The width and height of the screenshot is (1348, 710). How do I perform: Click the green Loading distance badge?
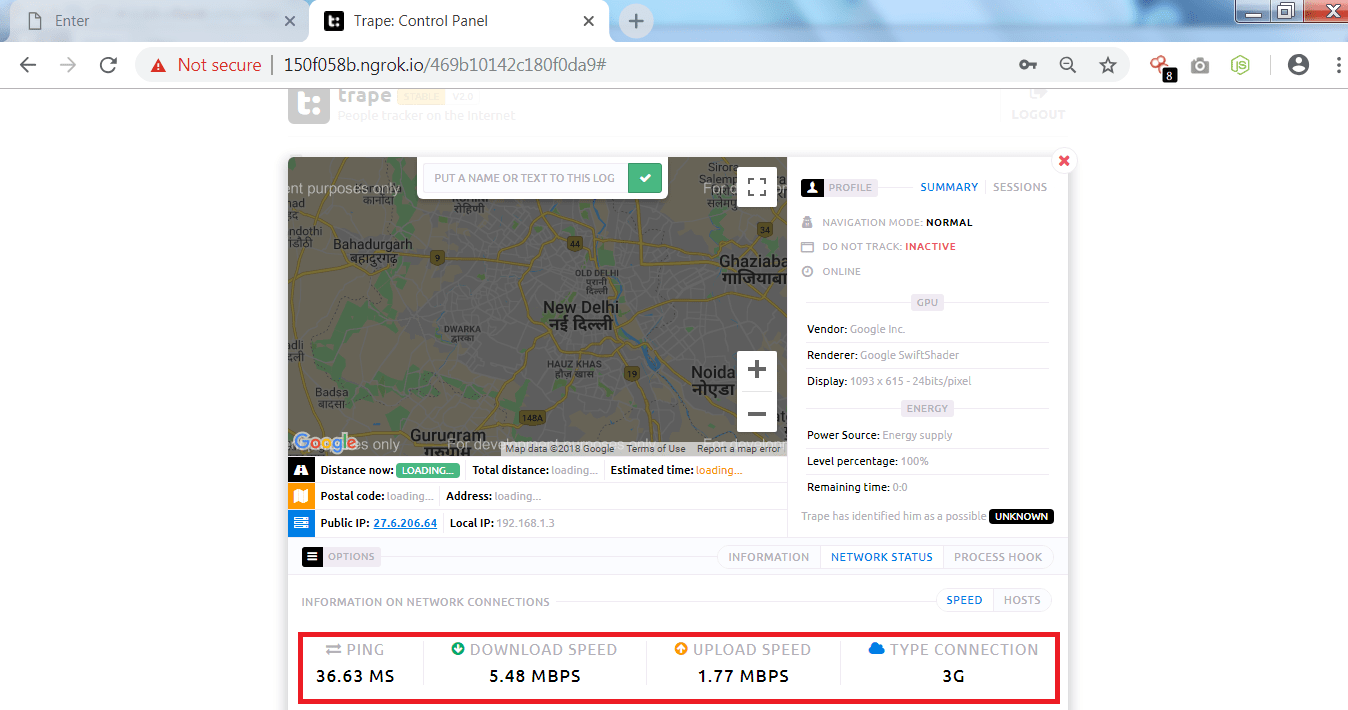(429, 470)
